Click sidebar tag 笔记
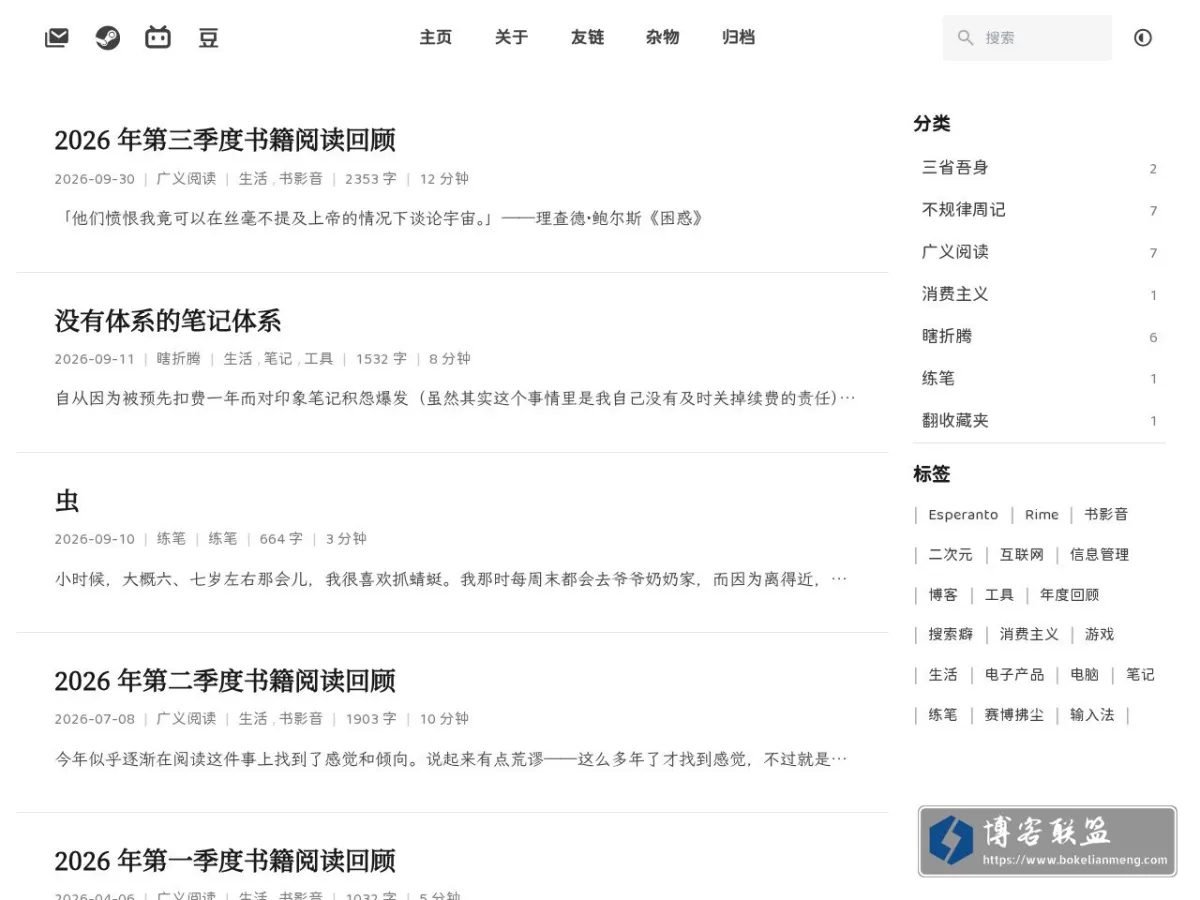 [x=1140, y=675]
